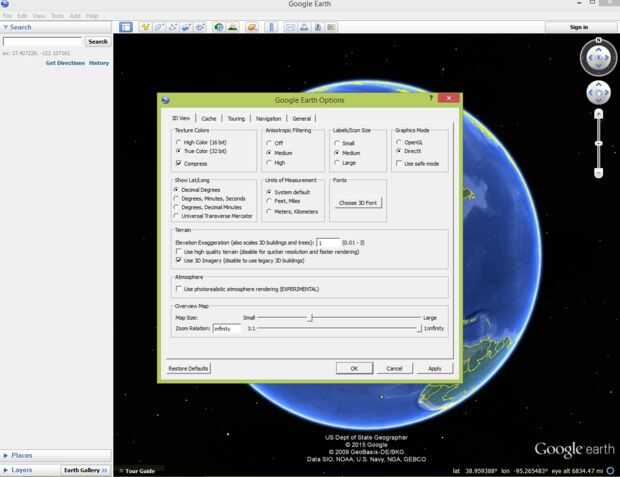Collapse the Search panel
Image resolution: width=620 pixels, height=477 pixels.
[6, 27]
